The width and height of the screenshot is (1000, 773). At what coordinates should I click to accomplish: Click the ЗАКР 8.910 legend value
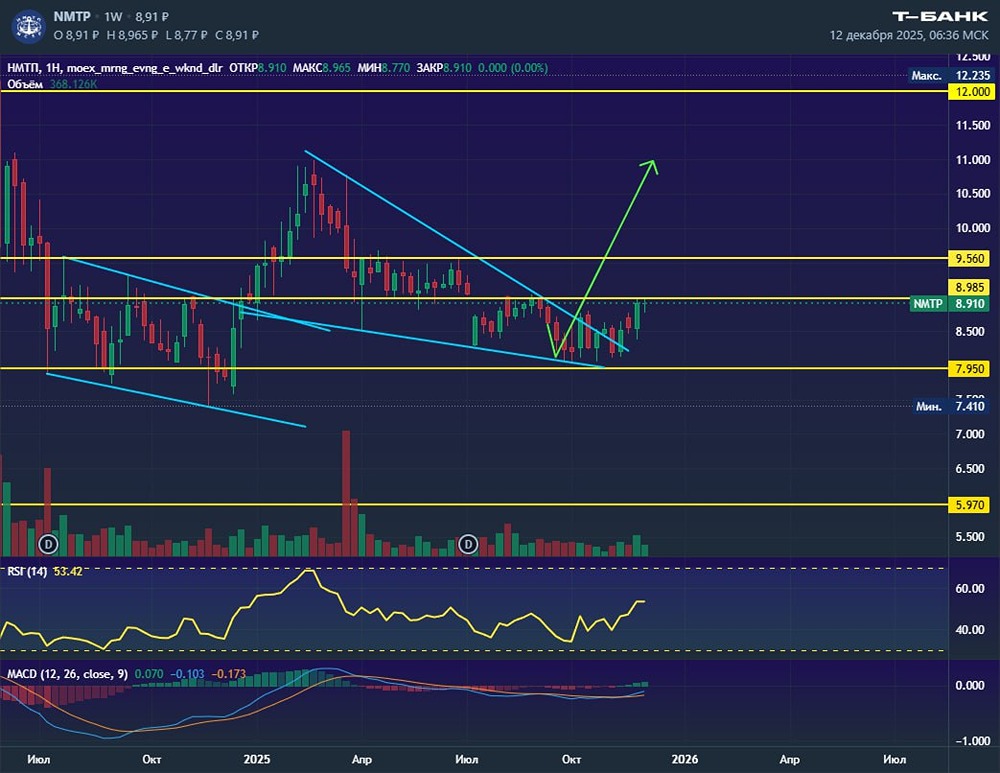click(444, 68)
